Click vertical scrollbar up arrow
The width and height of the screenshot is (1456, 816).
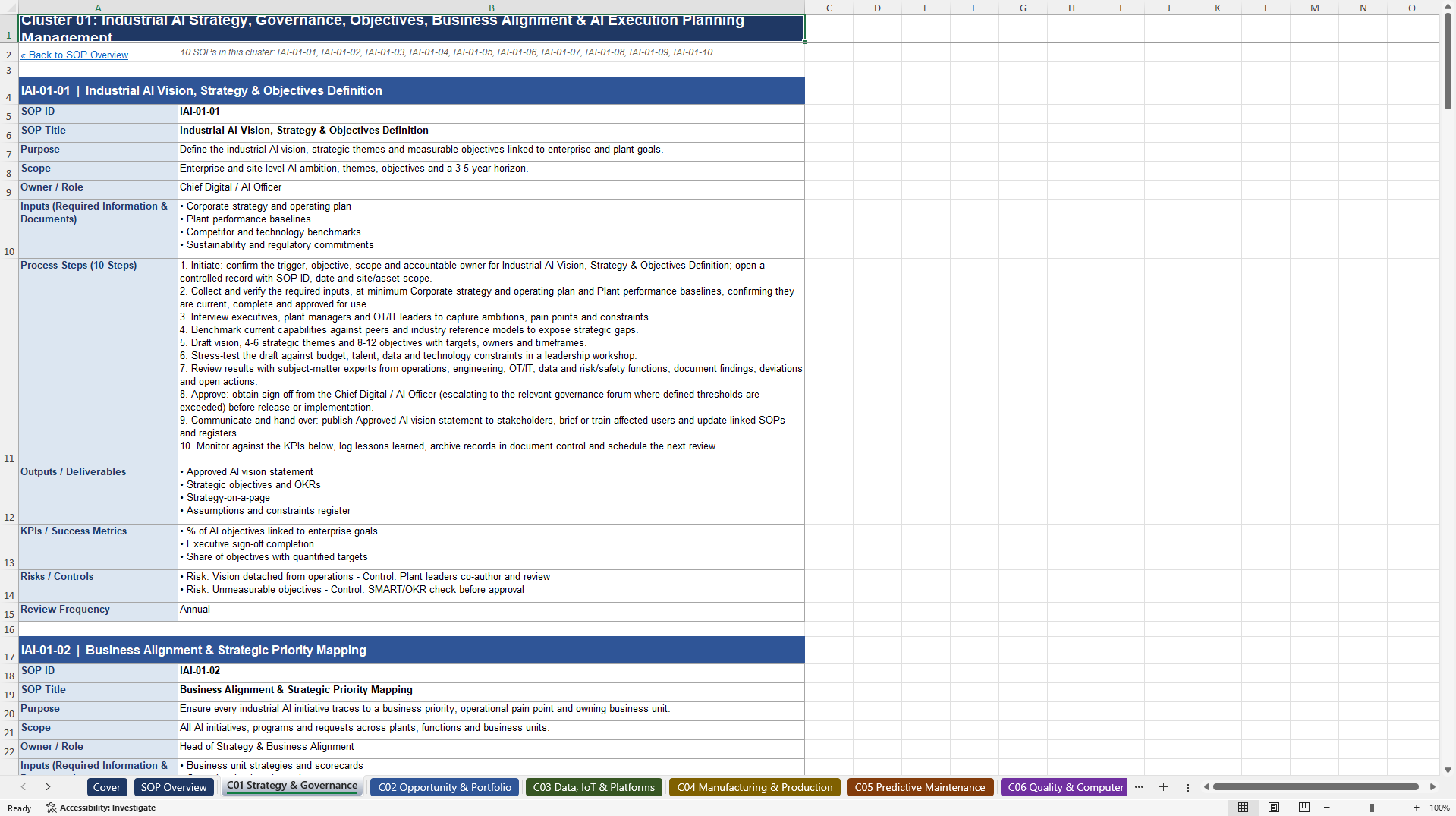coord(1448,8)
